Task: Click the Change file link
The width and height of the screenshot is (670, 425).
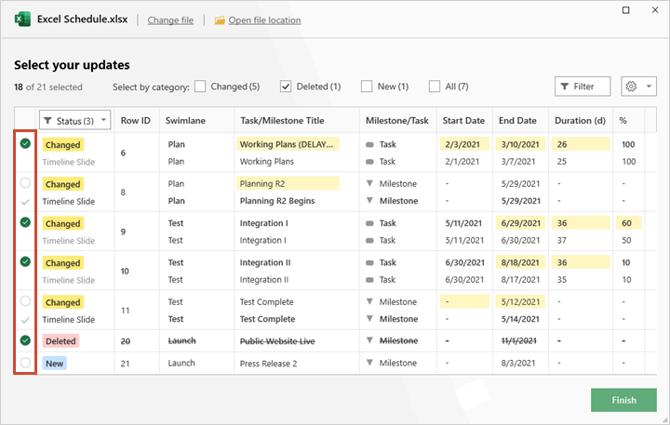Action: click(x=170, y=20)
